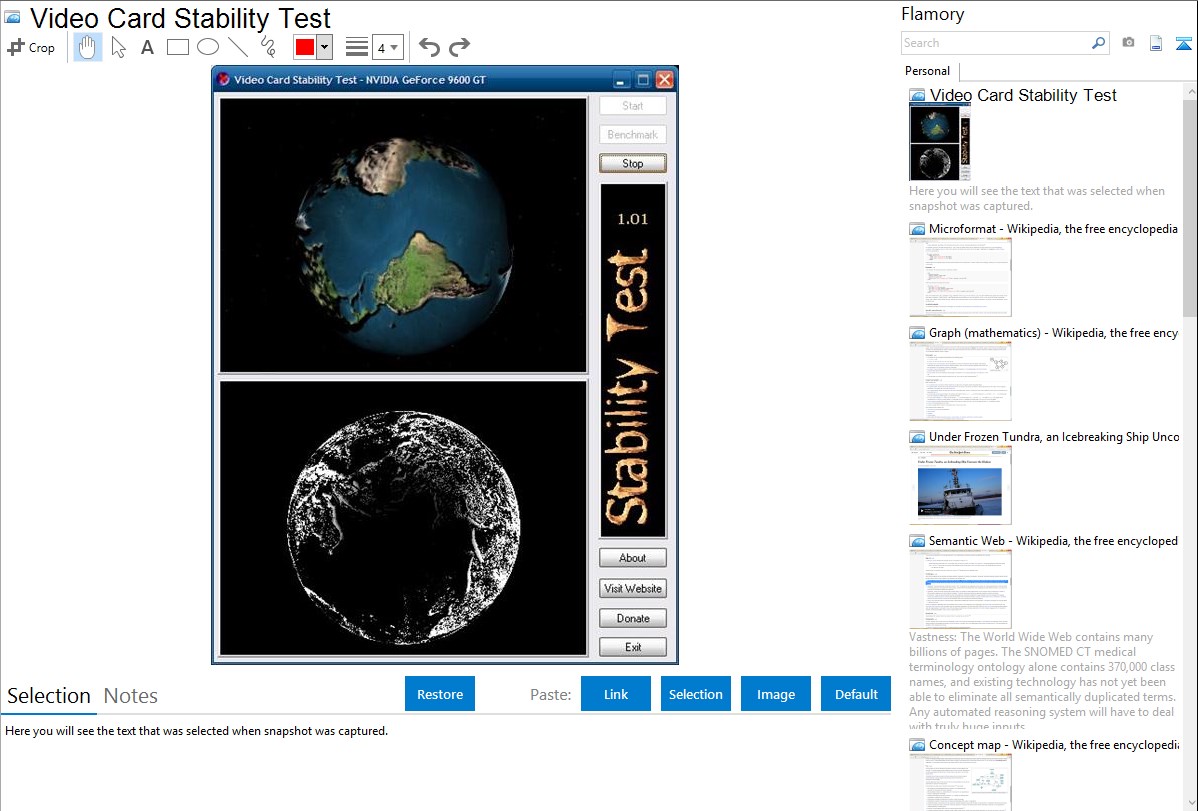
Task: Select the text annotation tool
Action: coord(147,47)
